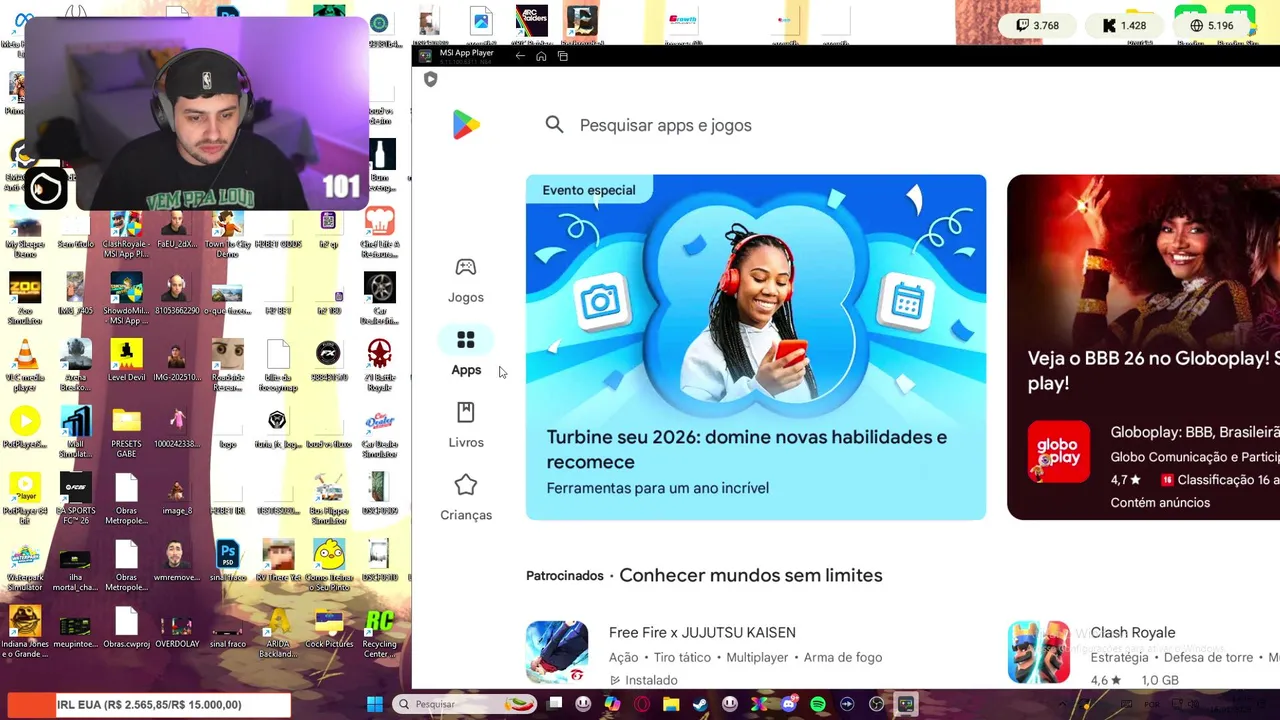Open Spotify from the taskbar
The height and width of the screenshot is (720, 1280).
[818, 704]
